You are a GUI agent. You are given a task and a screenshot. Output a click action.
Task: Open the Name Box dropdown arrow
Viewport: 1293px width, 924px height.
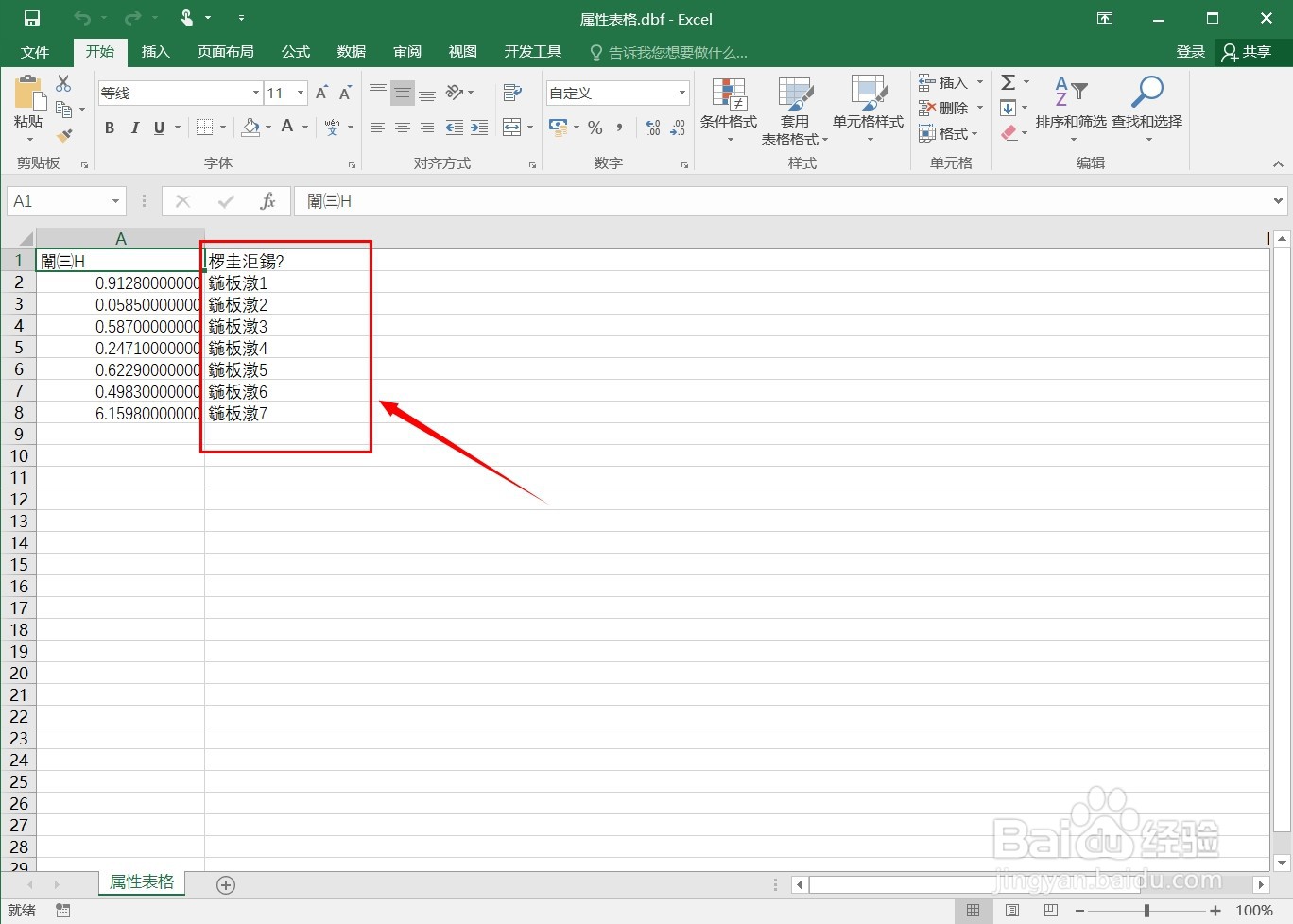(x=115, y=201)
